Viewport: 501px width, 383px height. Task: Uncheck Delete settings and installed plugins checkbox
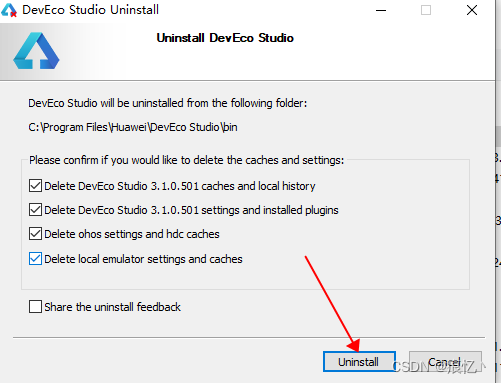click(35, 210)
